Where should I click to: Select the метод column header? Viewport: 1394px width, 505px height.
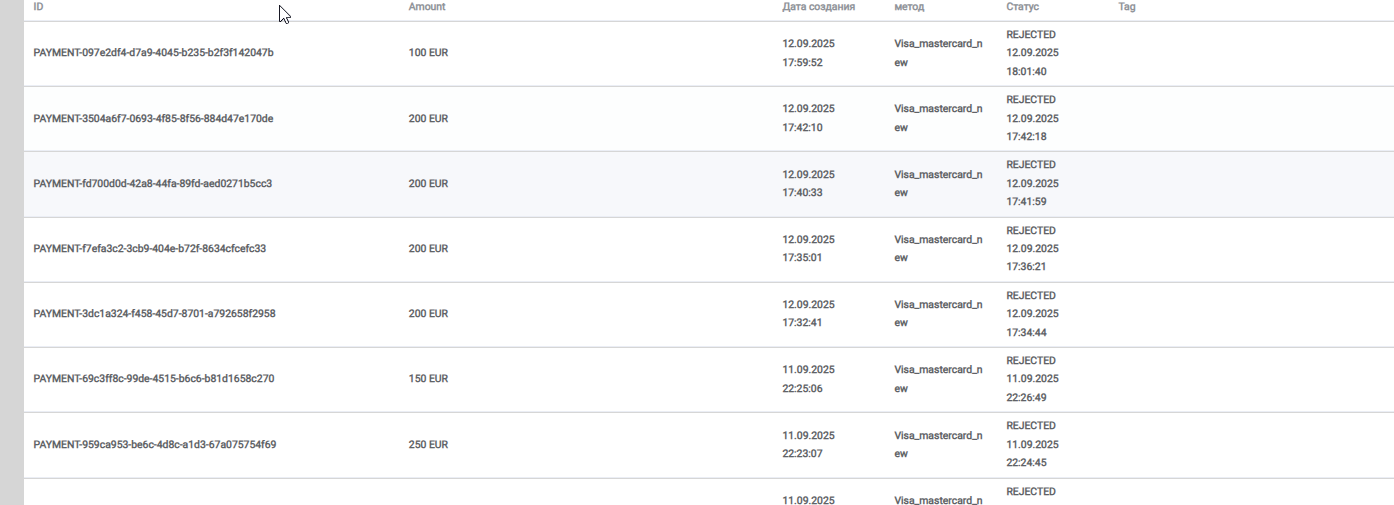pos(909,7)
